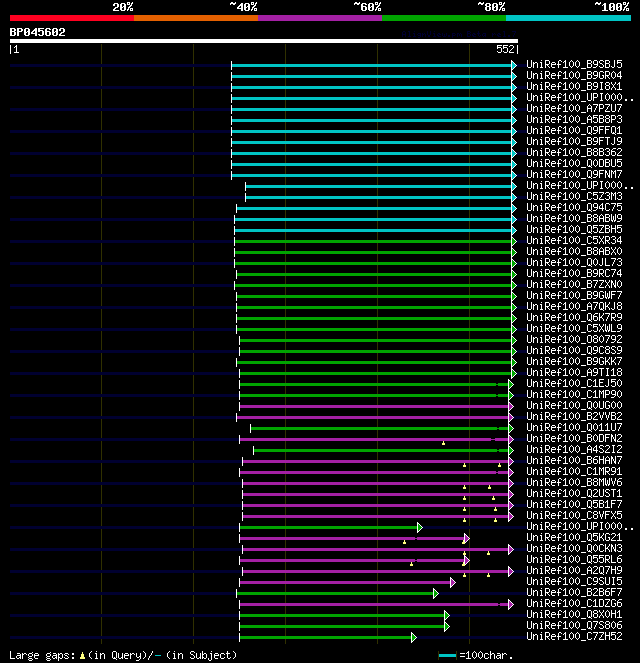Click the UniRef100_C1MR91 label
The height and width of the screenshot is (663, 640).
574,471
